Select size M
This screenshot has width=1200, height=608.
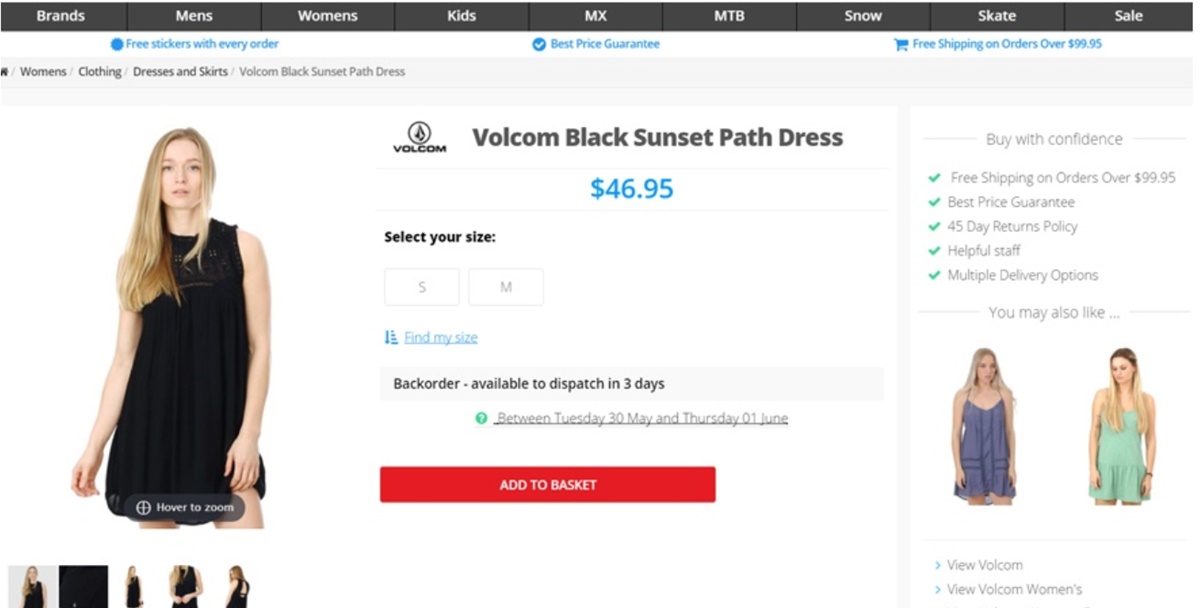point(506,287)
